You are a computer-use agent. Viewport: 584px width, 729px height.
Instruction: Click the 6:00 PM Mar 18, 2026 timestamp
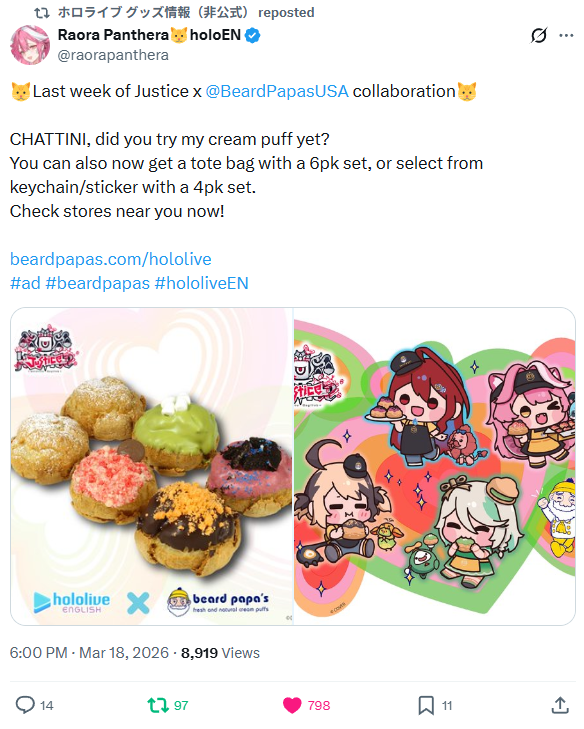tap(89, 652)
